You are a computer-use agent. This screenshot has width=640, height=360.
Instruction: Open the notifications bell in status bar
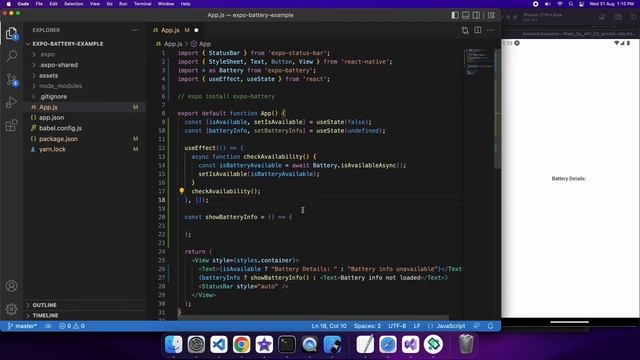click(x=491, y=326)
